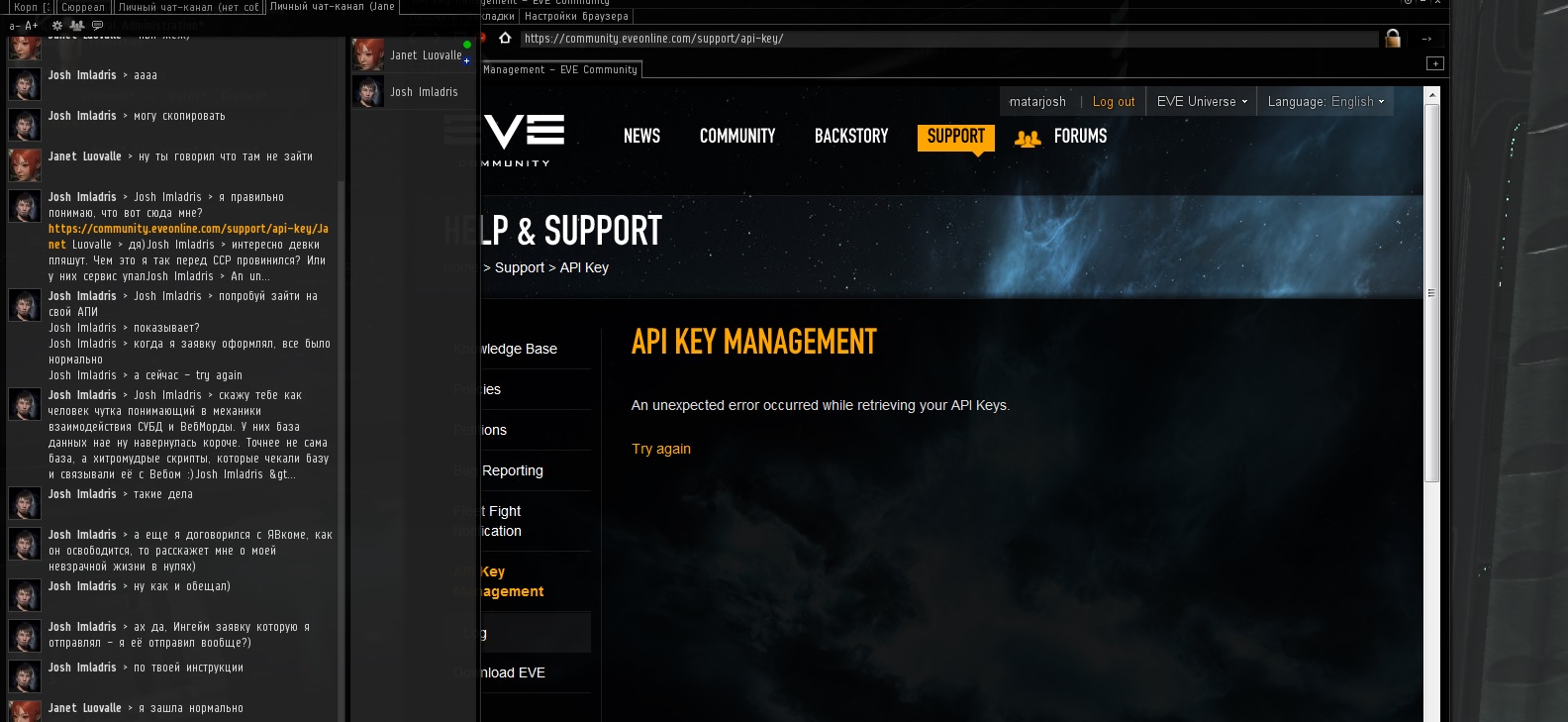Click Janet Luovalle name in member list

click(426, 55)
